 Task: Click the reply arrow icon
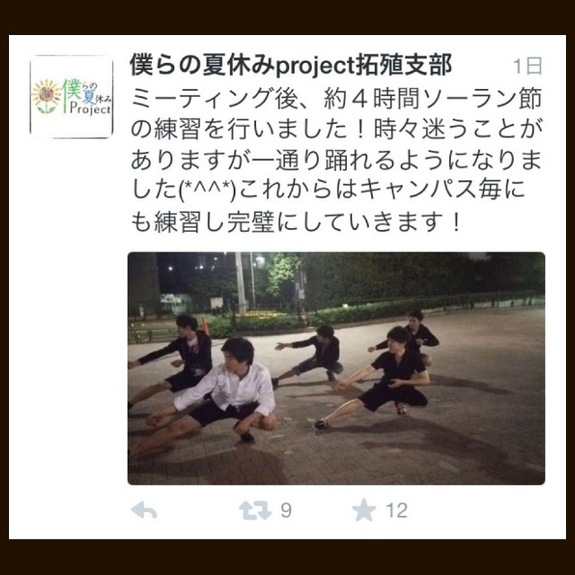click(144, 510)
